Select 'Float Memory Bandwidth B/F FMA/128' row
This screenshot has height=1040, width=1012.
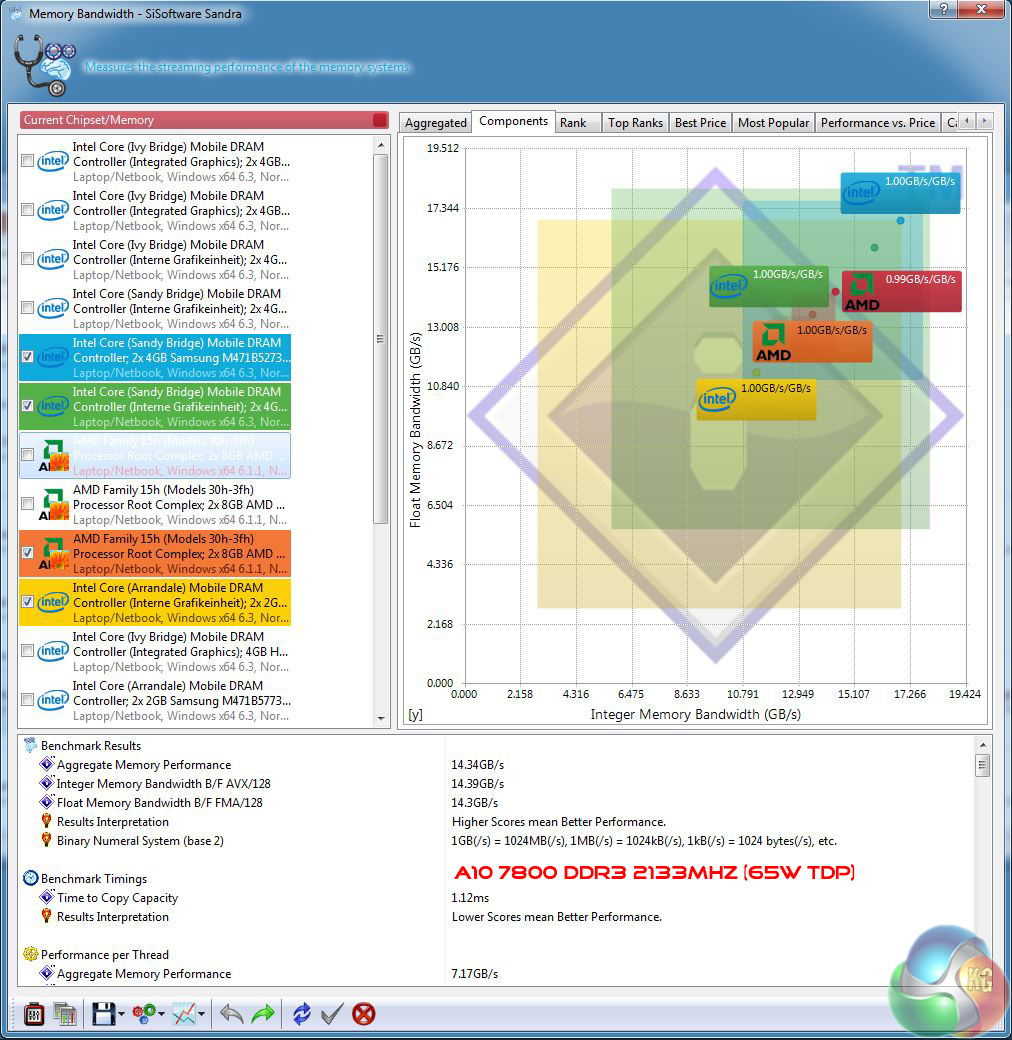pyautogui.click(x=159, y=803)
